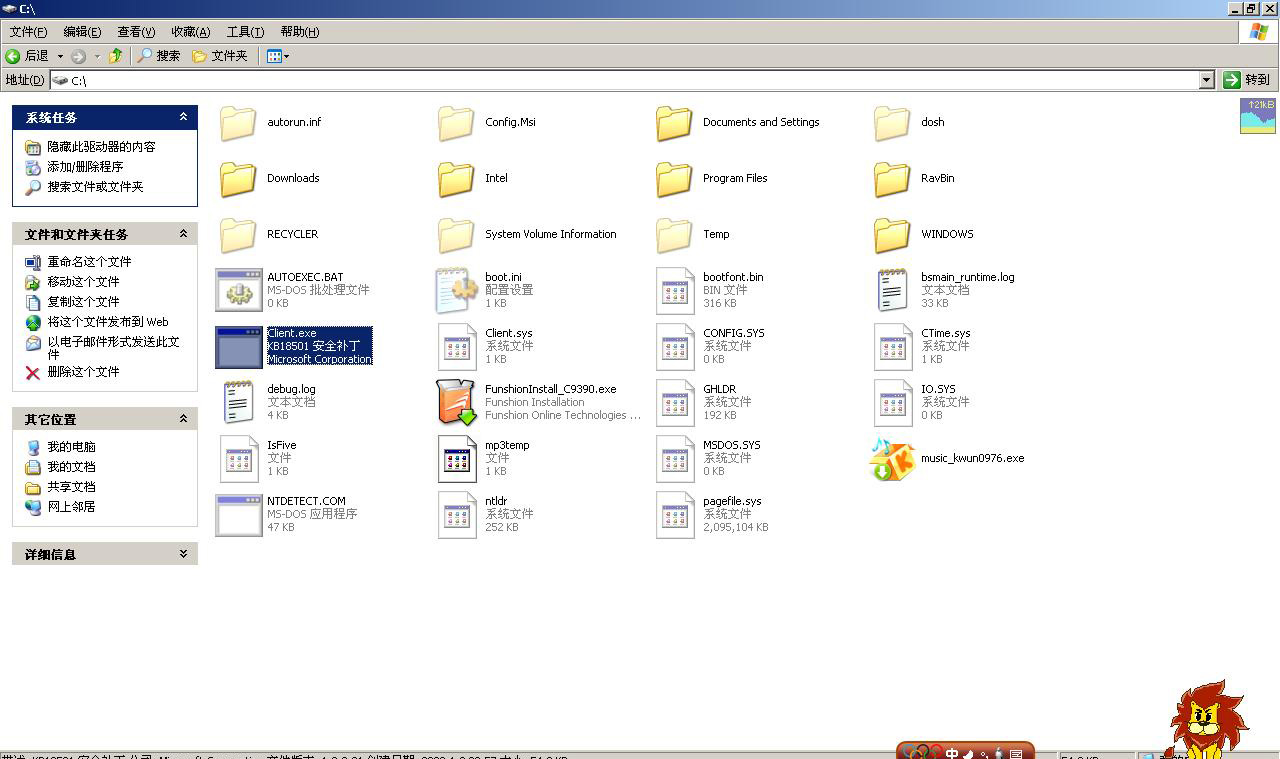Select the pagefile.sys file icon

(675, 514)
